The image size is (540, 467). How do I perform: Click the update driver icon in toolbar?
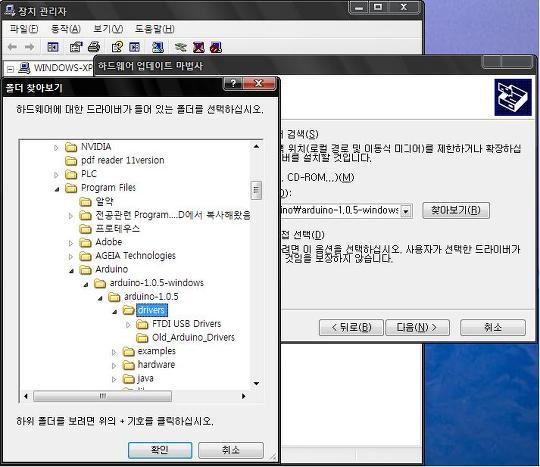tap(180, 47)
